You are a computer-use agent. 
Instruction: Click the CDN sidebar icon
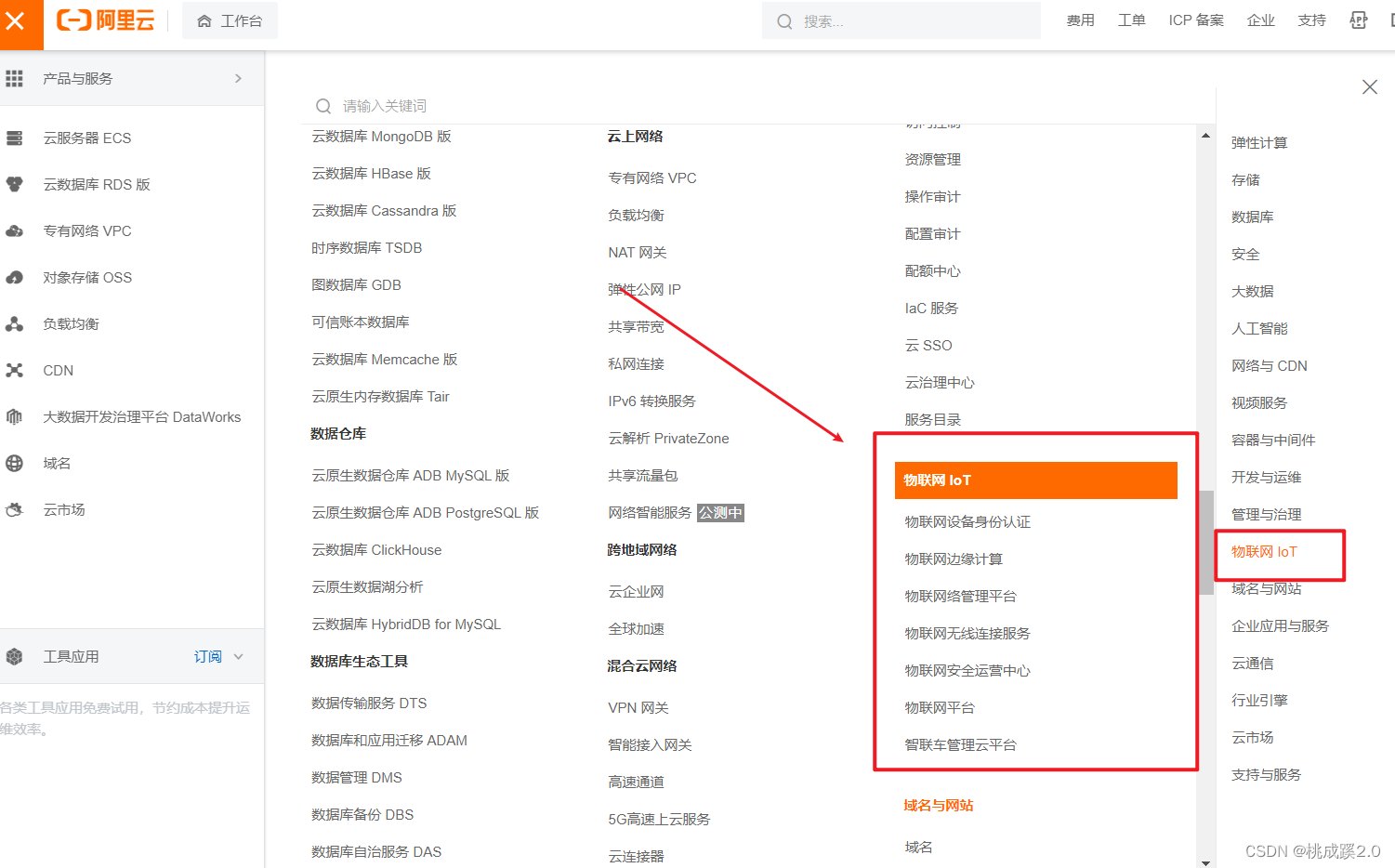pos(14,371)
